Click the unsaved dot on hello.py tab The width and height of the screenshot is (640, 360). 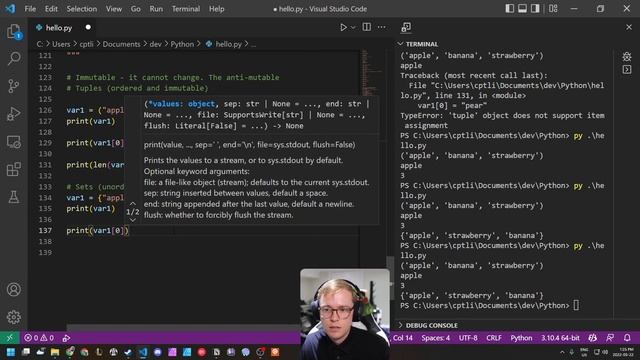pos(88,27)
